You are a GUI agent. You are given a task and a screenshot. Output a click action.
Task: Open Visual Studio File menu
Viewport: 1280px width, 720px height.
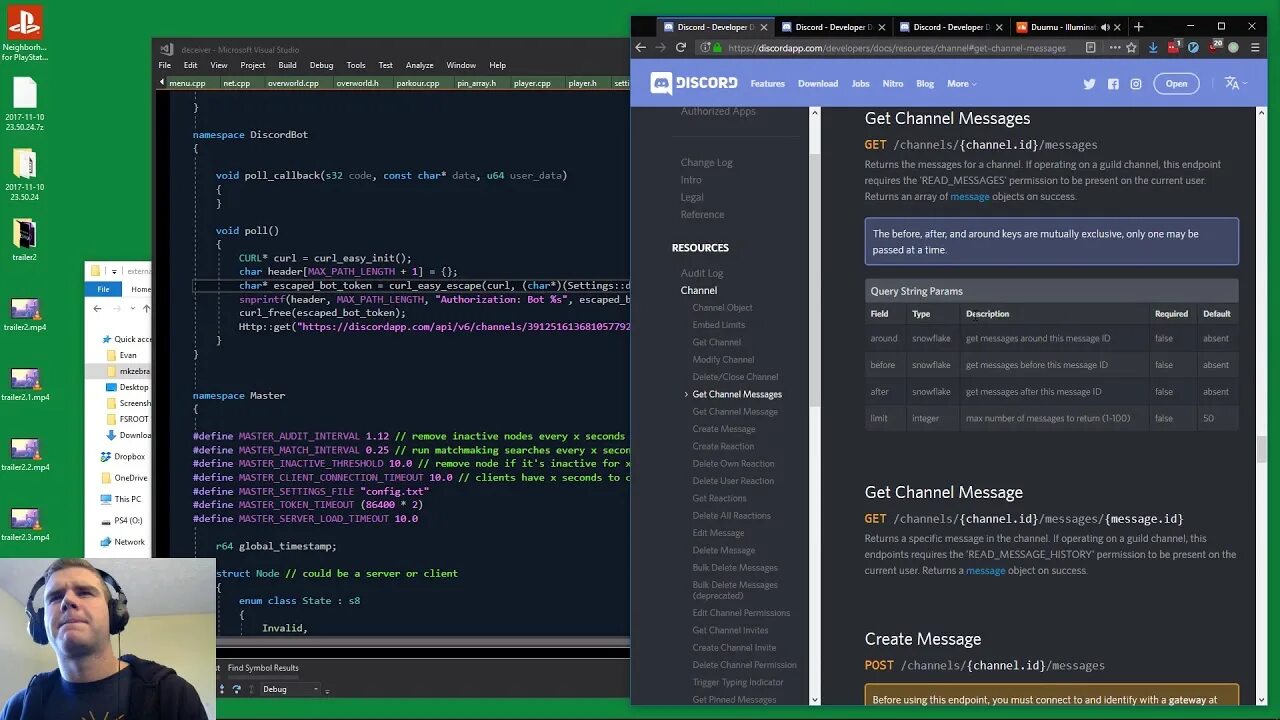[164, 65]
